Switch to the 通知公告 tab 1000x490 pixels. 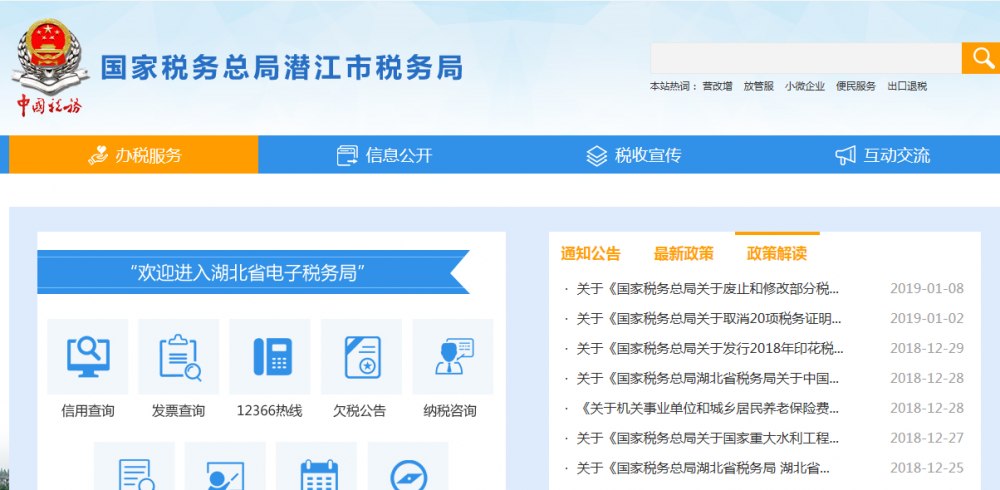point(590,253)
